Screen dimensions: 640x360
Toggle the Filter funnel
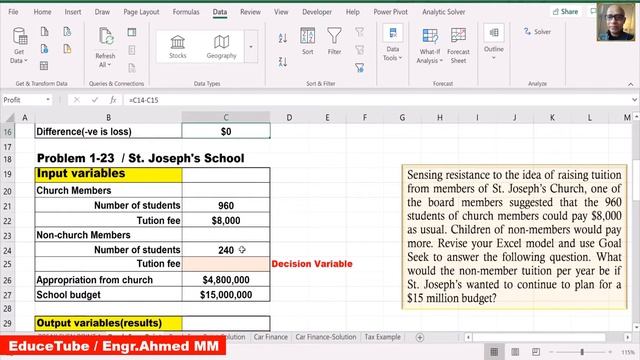point(334,41)
